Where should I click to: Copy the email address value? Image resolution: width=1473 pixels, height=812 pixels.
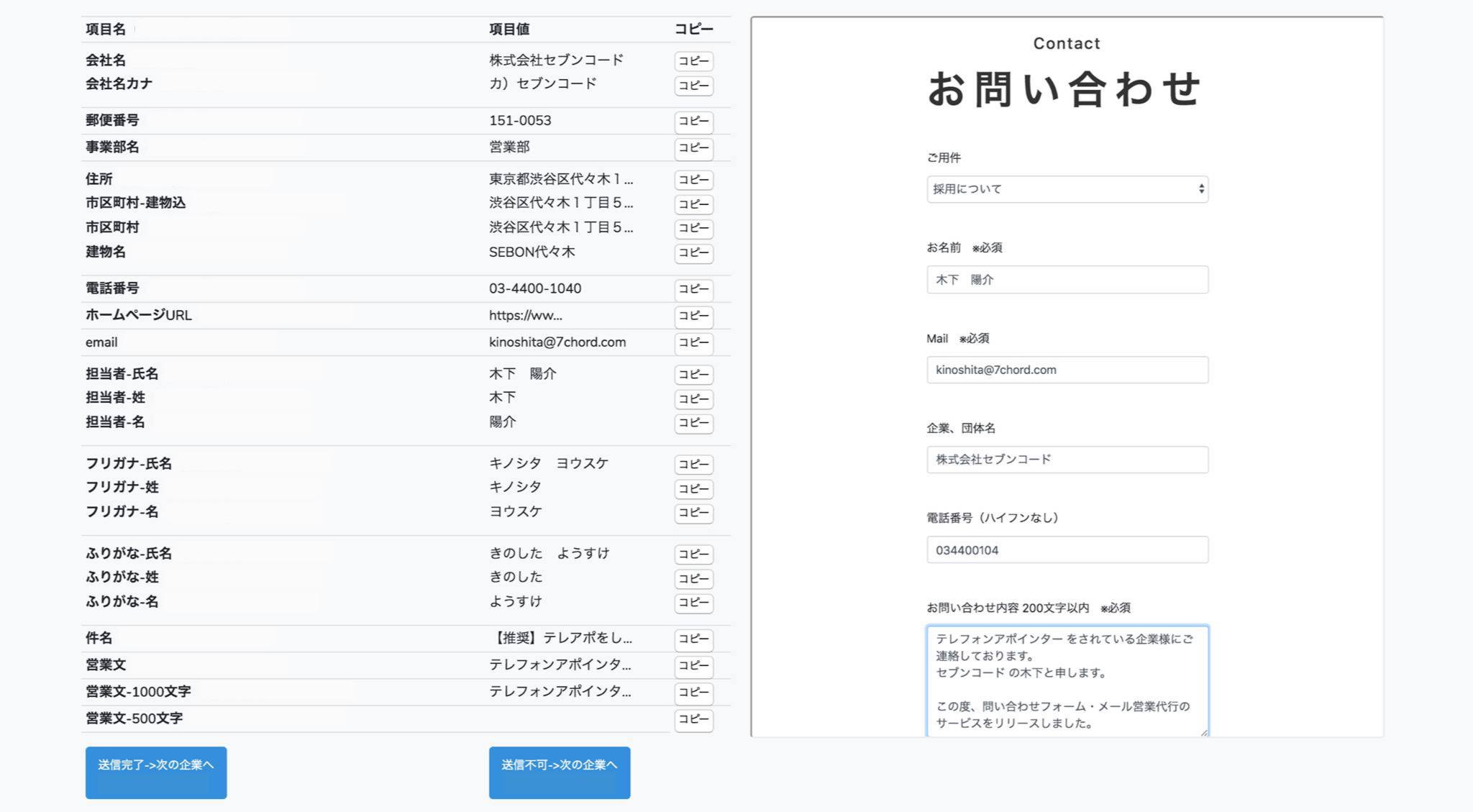(693, 342)
